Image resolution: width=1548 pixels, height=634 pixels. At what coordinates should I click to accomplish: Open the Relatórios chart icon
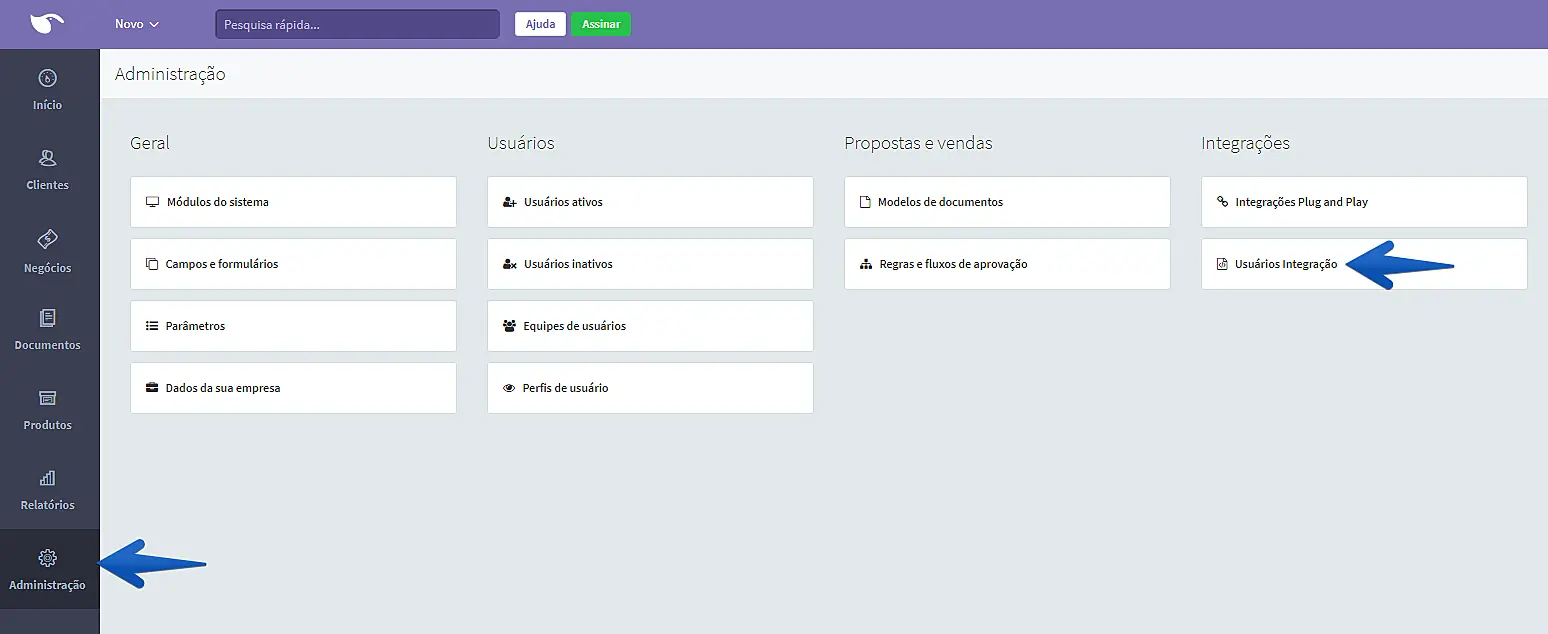[47, 479]
